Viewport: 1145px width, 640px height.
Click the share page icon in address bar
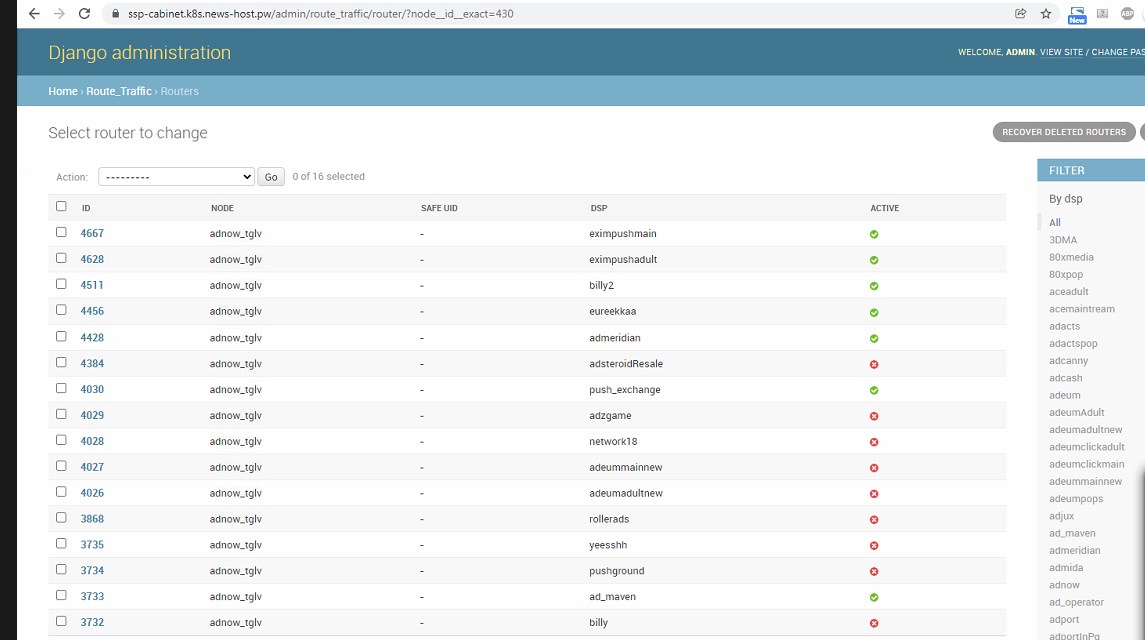coord(1020,14)
